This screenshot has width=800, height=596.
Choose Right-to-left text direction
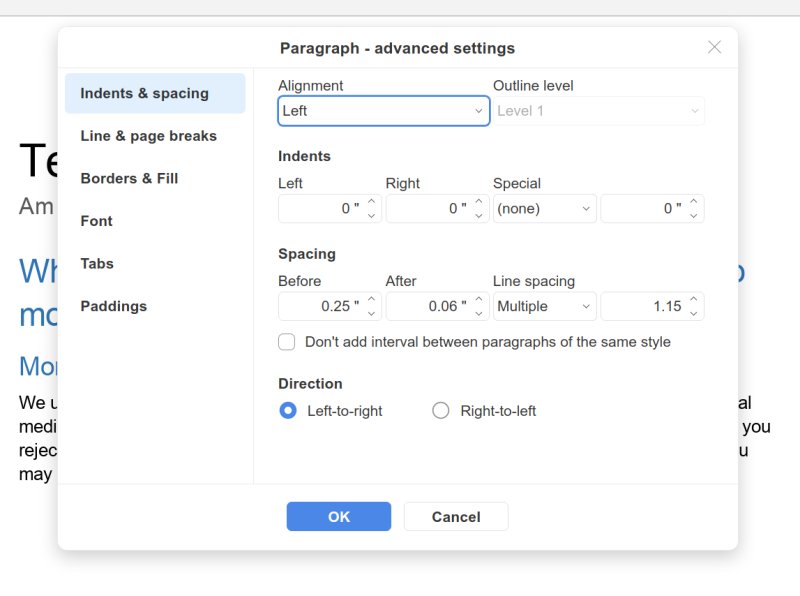point(440,411)
